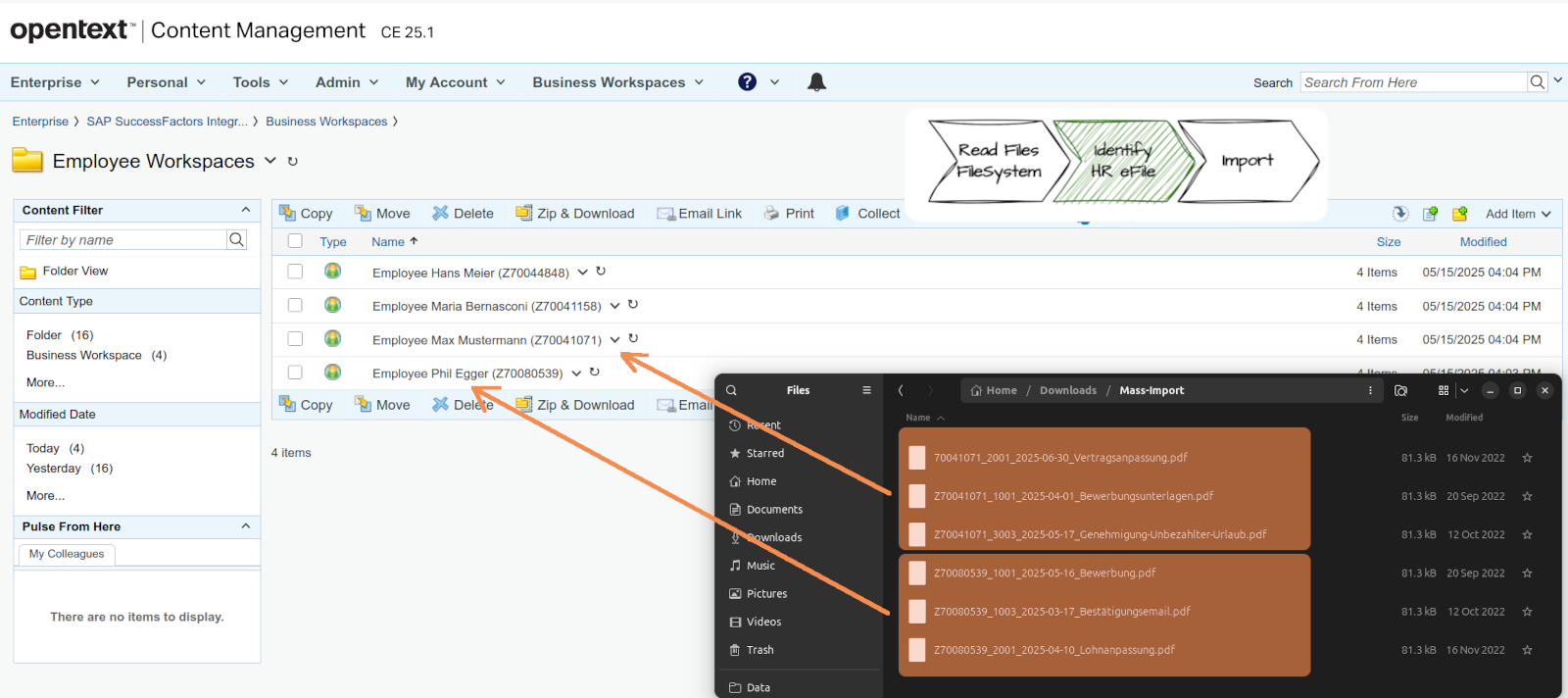The height and width of the screenshot is (698, 1568).
Task: Check the box for Employee Hans Meier
Action: pos(295,272)
